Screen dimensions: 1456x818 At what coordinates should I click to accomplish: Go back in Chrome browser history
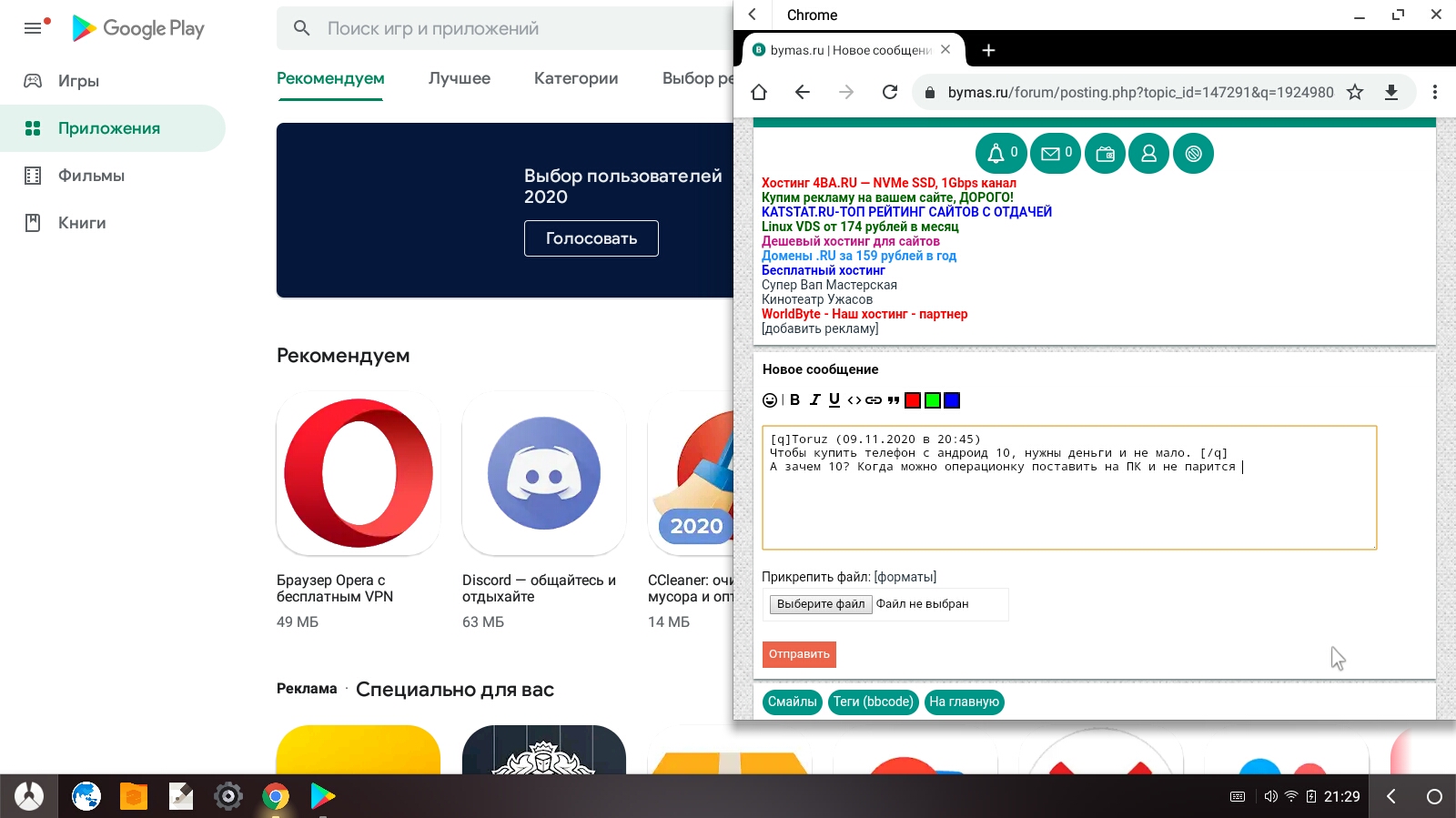pyautogui.click(x=802, y=92)
